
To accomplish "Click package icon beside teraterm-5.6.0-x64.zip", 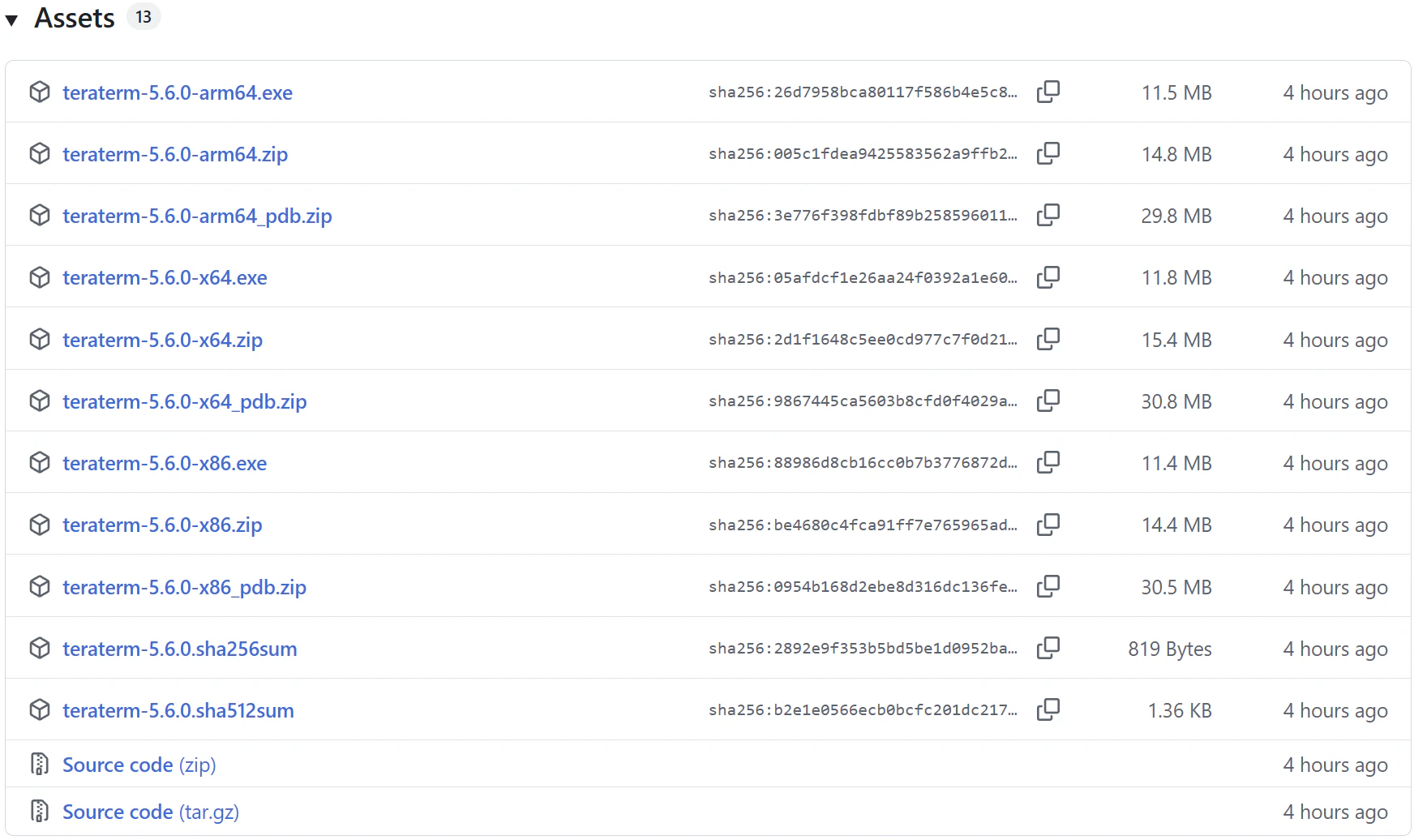I will (x=40, y=339).
